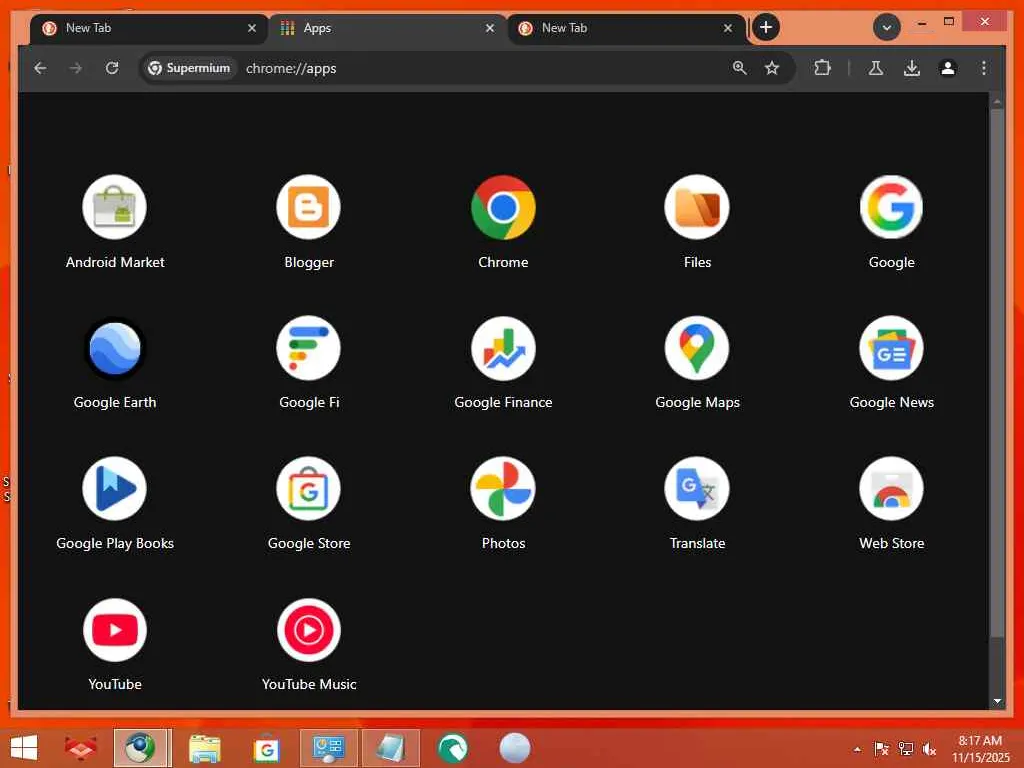Show the Downloads tray
The image size is (1024, 768).
912,68
